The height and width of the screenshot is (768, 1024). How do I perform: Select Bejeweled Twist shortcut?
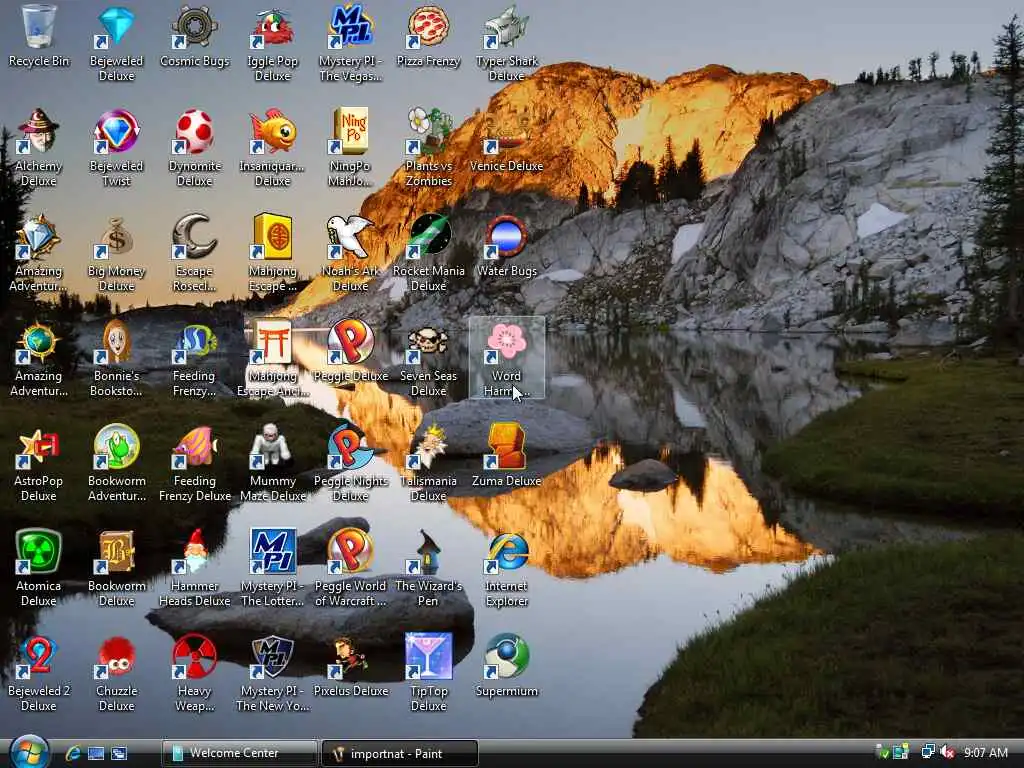point(116,148)
